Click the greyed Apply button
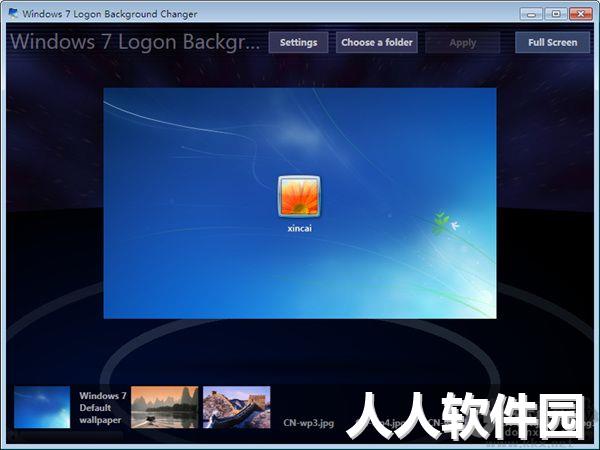Screen dimensions: 600x450 tap(463, 42)
